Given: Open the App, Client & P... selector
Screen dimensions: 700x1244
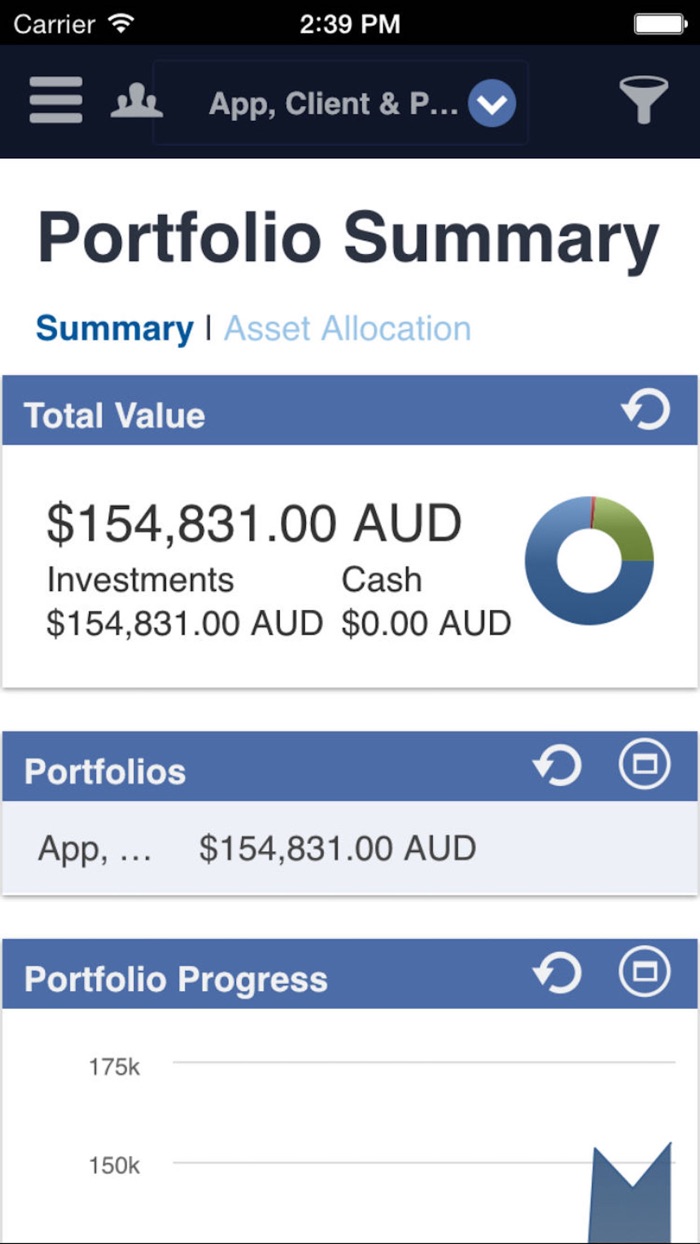Looking at the screenshot, I should click(333, 103).
